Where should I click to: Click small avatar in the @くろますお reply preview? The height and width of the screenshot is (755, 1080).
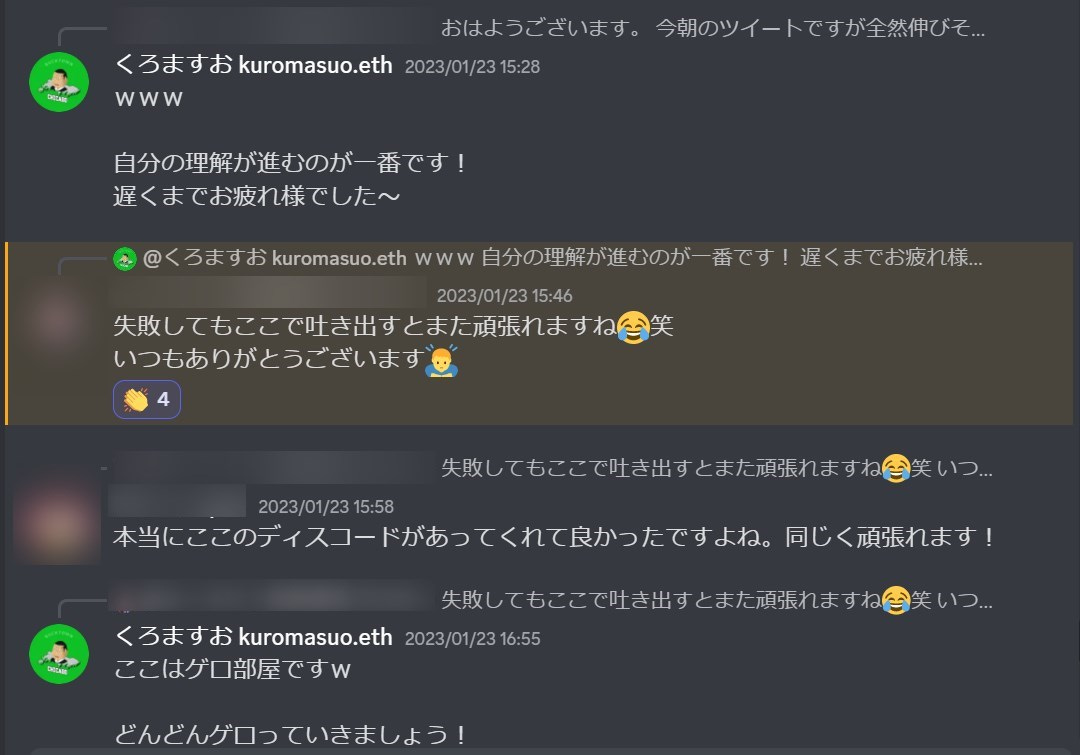[125, 259]
